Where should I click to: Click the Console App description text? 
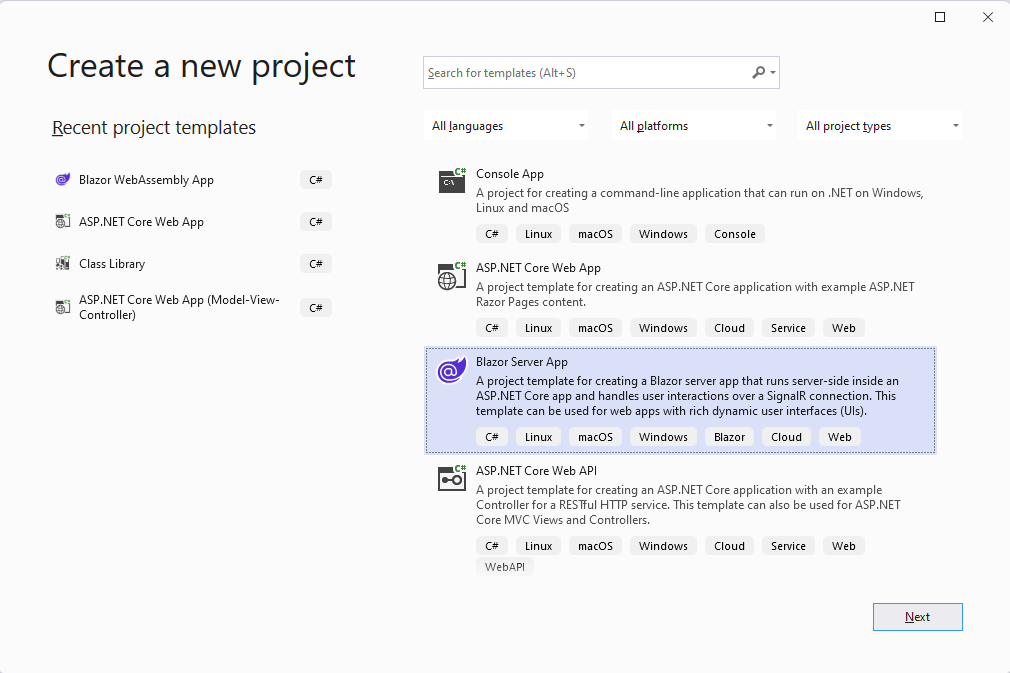(x=700, y=200)
